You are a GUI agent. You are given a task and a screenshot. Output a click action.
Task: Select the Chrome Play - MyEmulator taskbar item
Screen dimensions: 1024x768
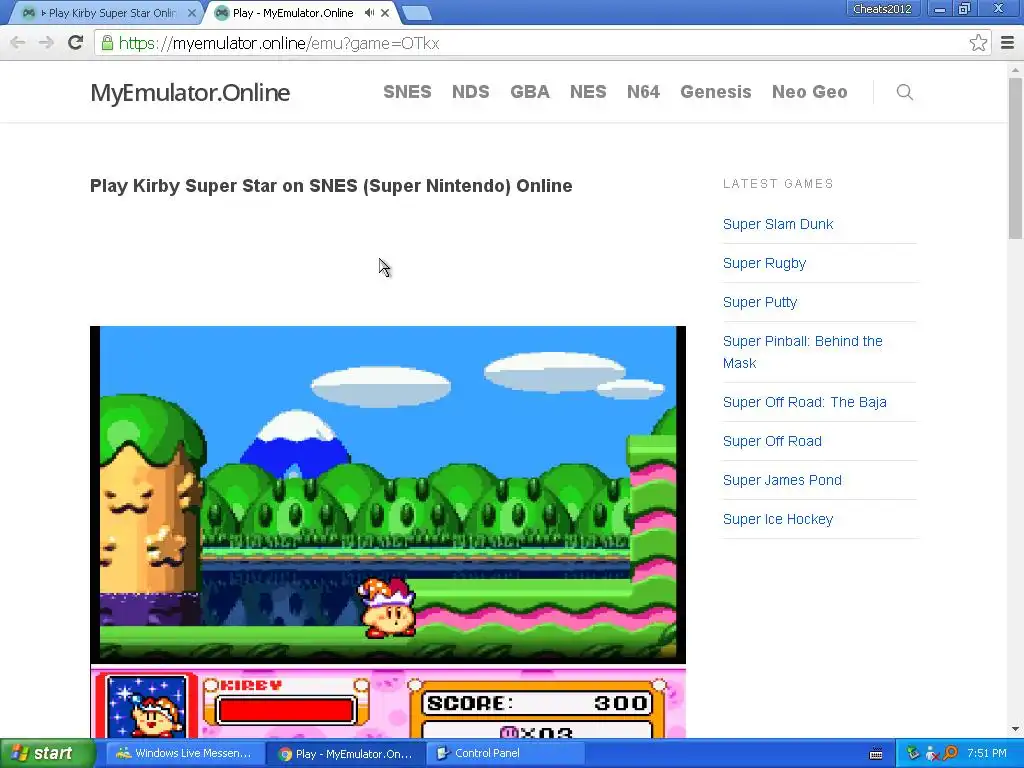point(345,753)
